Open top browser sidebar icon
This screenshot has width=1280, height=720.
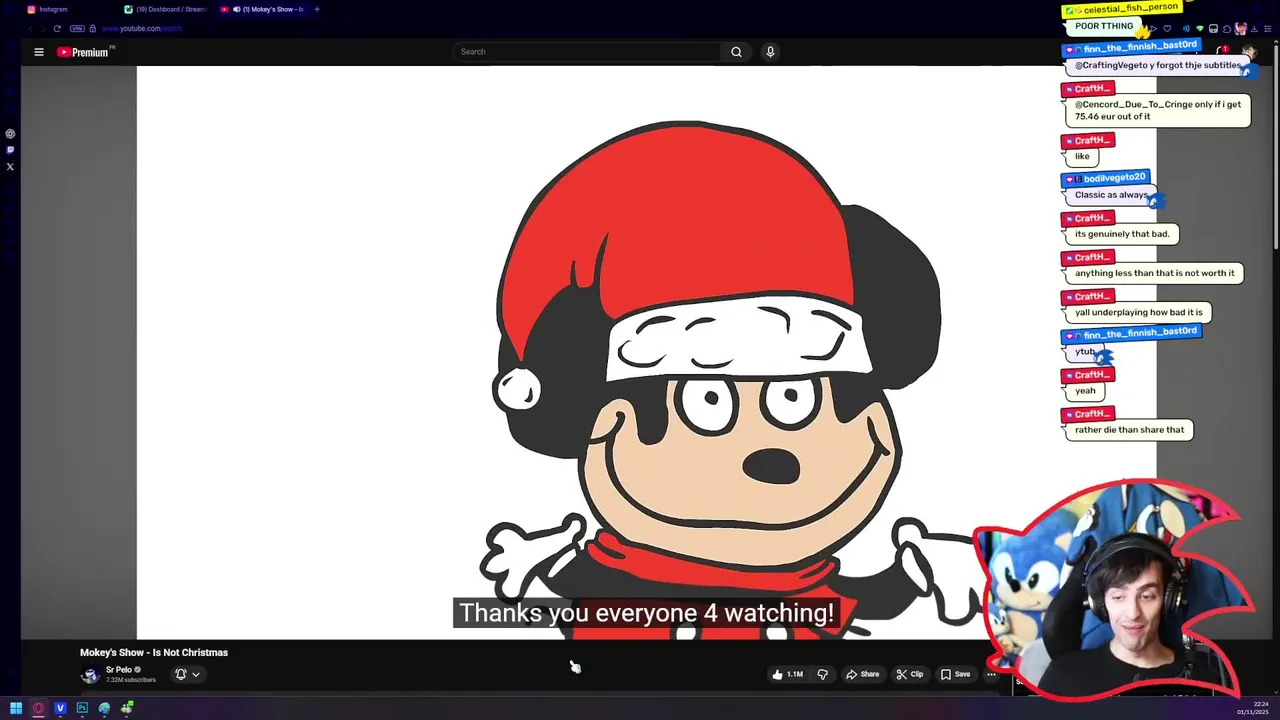coord(10,133)
